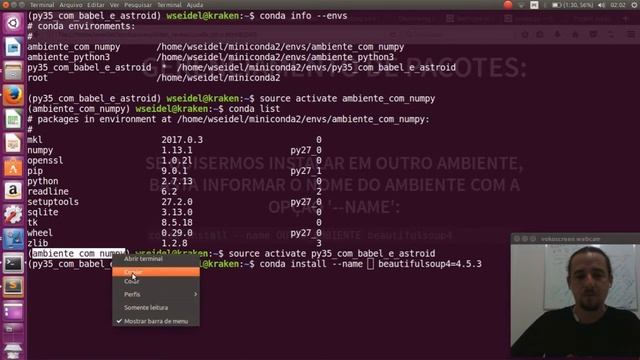This screenshot has width=640, height=360.
Task: Click the numpy package row
Action: pyautogui.click(x=174, y=150)
